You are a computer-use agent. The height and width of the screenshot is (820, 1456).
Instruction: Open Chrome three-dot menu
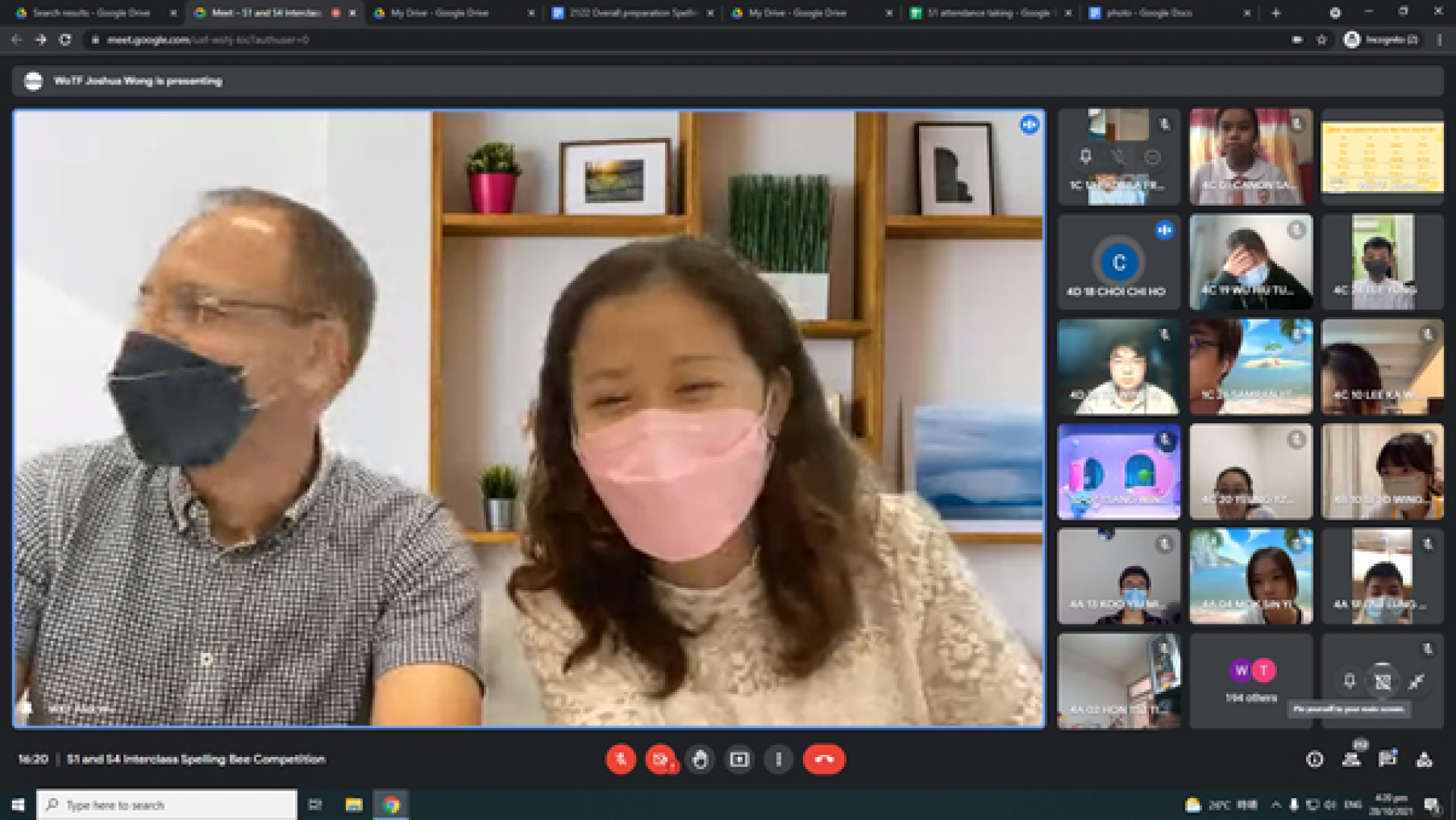tap(1439, 39)
